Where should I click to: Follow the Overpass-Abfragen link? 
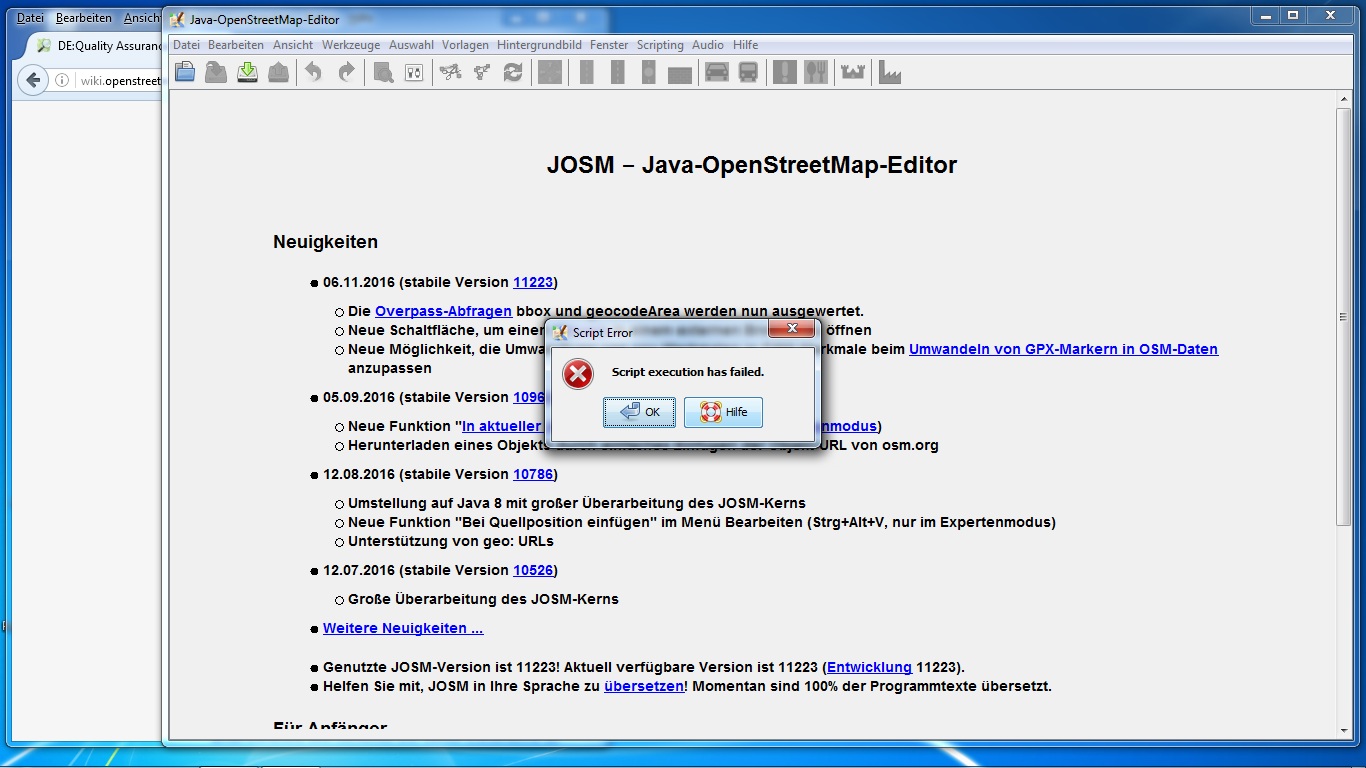point(443,311)
